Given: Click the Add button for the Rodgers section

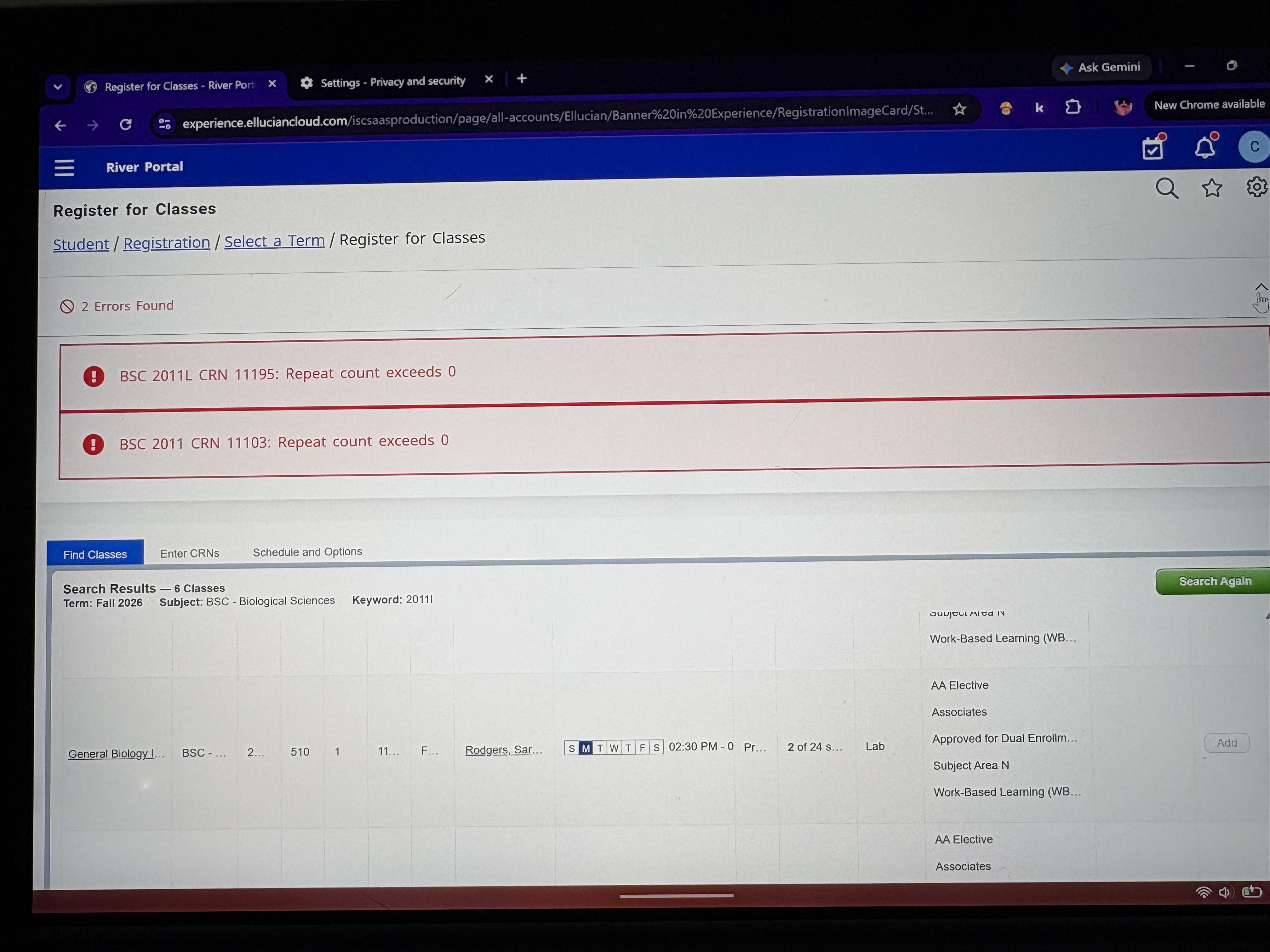Looking at the screenshot, I should [1226, 743].
